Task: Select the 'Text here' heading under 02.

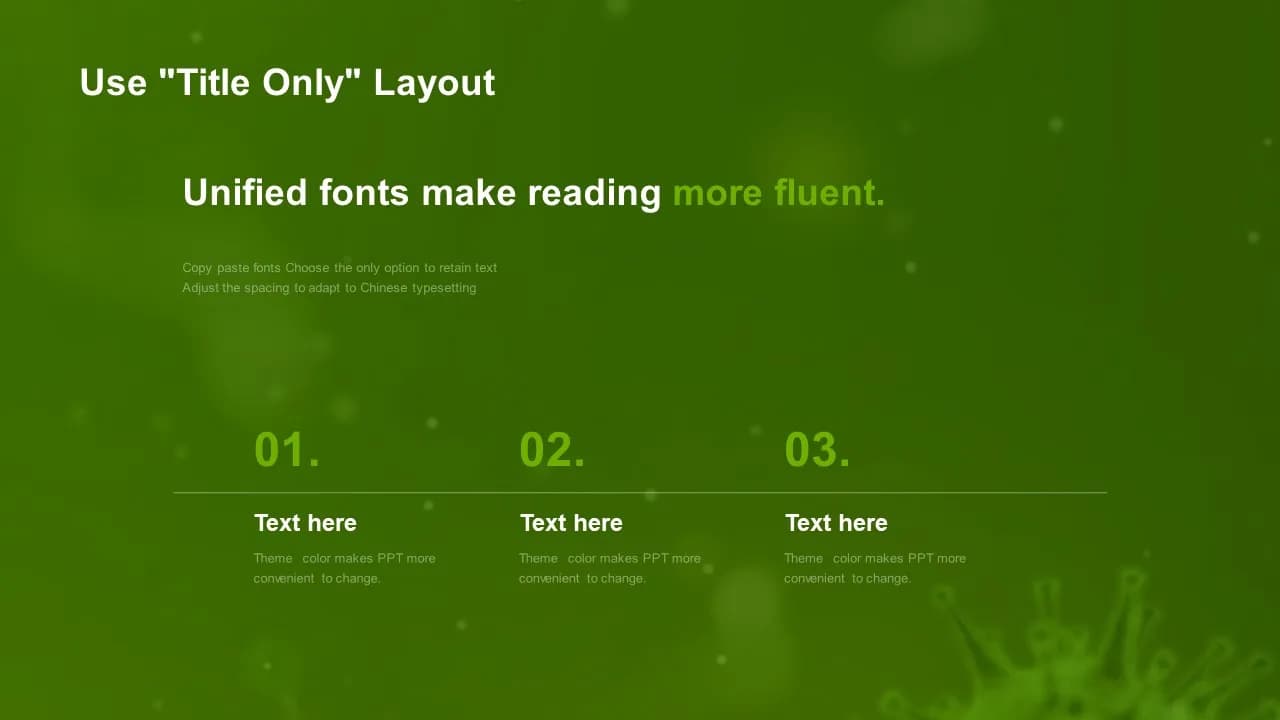Action: click(x=571, y=523)
